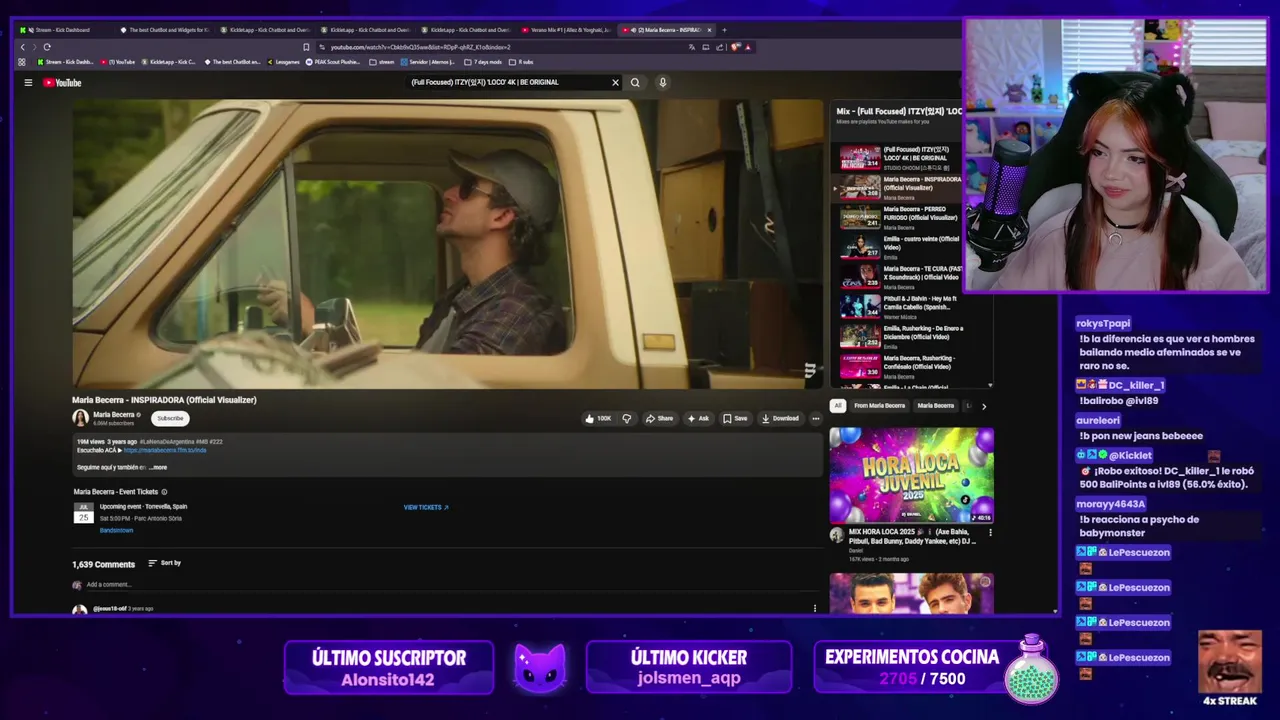The image size is (1280, 720).
Task: Show more filter chips with arrow
Action: pos(983,406)
